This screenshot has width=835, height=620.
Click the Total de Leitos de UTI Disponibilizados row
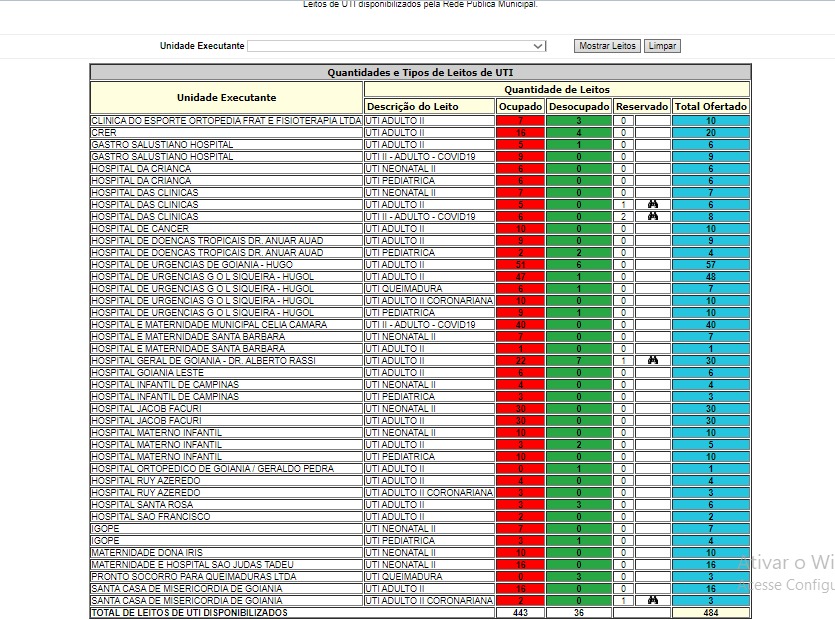[189, 612]
